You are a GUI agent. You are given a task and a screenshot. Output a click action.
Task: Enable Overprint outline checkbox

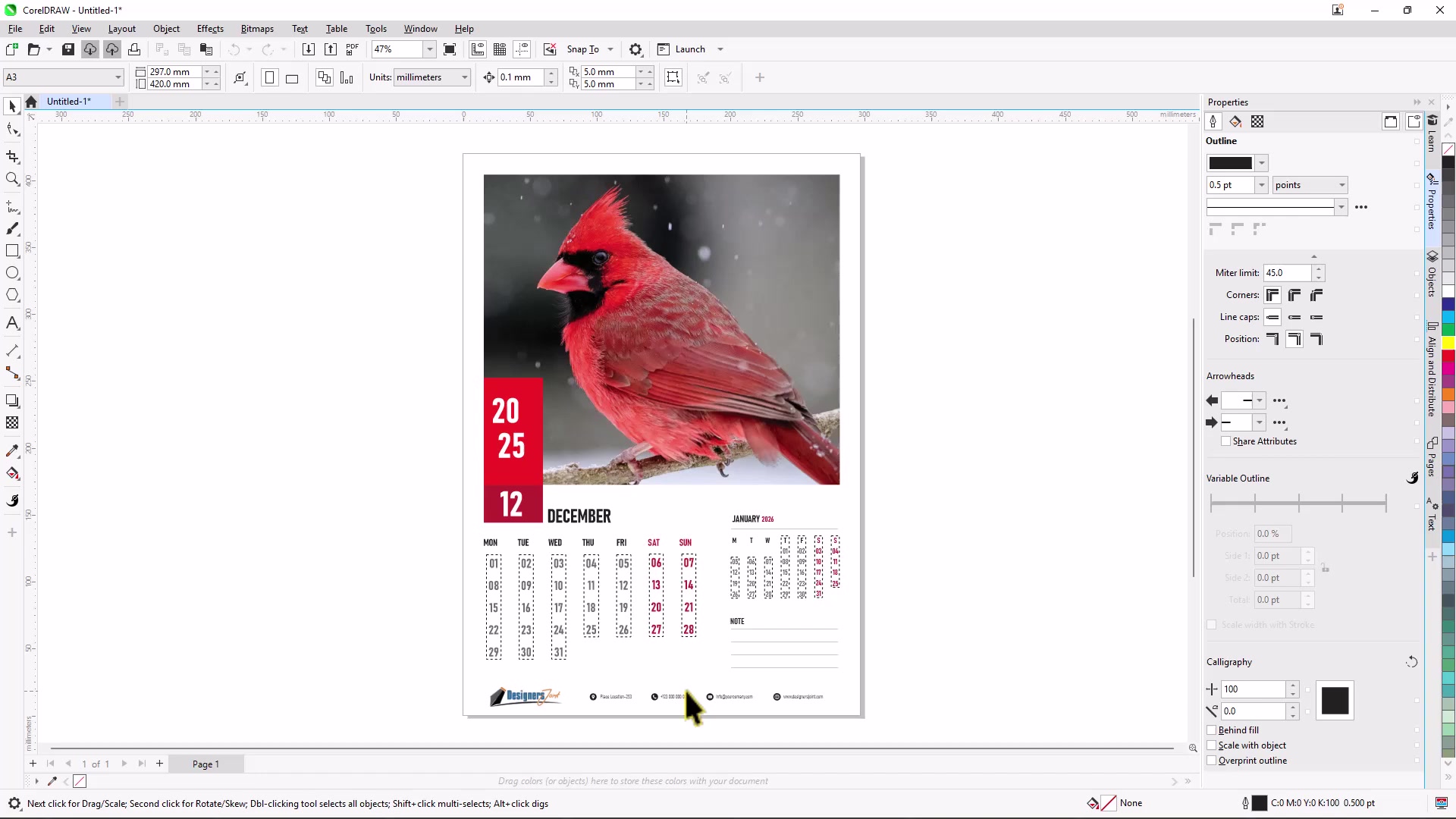tap(1212, 761)
